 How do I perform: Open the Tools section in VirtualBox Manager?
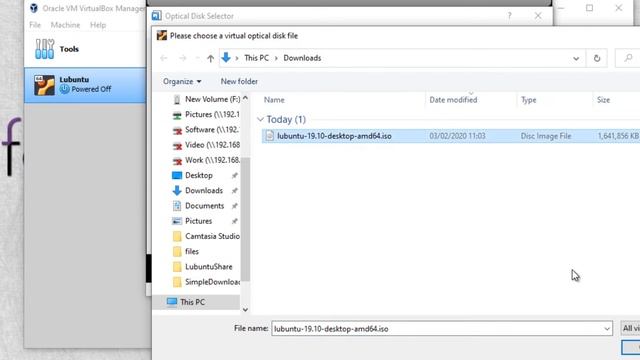click(85, 49)
